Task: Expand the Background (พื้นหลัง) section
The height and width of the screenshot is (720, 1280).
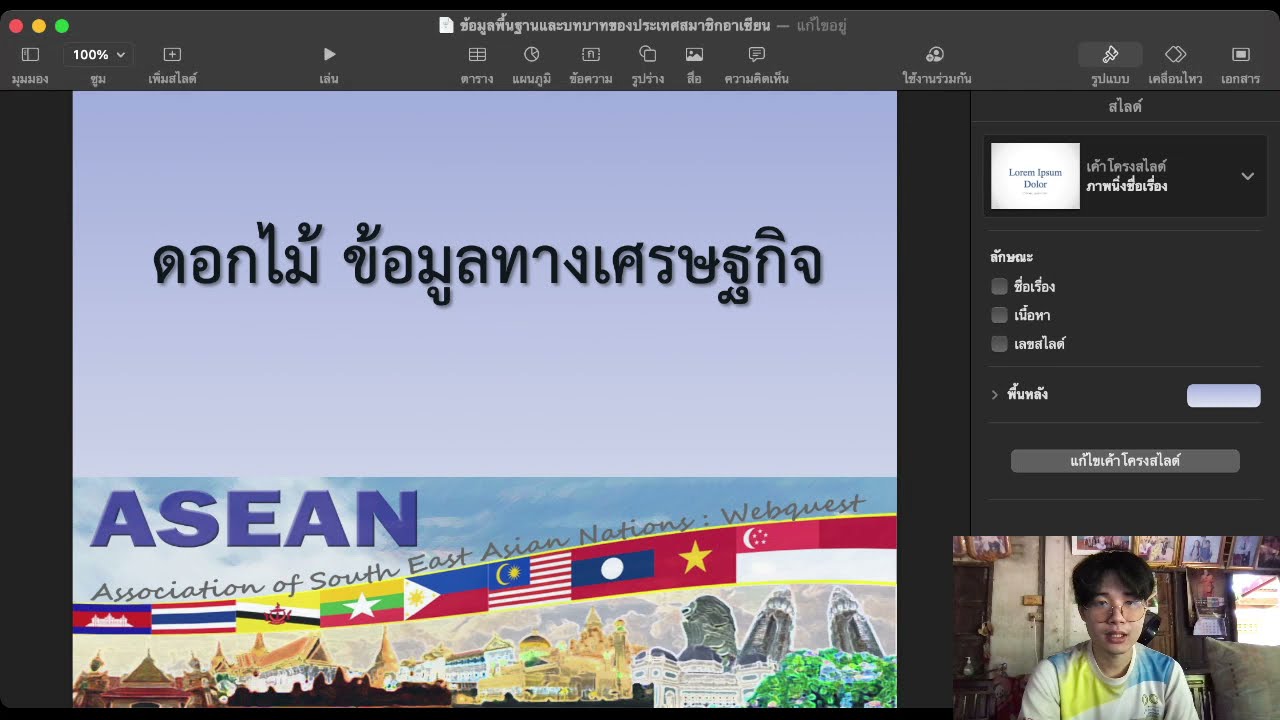Action: tap(995, 395)
